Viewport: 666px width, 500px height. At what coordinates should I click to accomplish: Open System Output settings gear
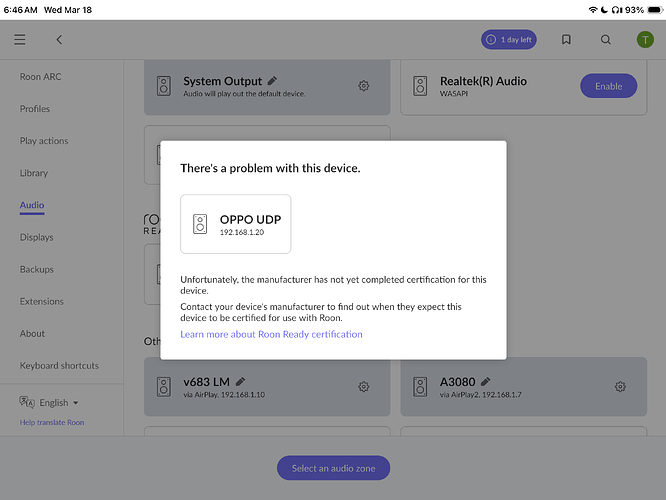tap(364, 86)
